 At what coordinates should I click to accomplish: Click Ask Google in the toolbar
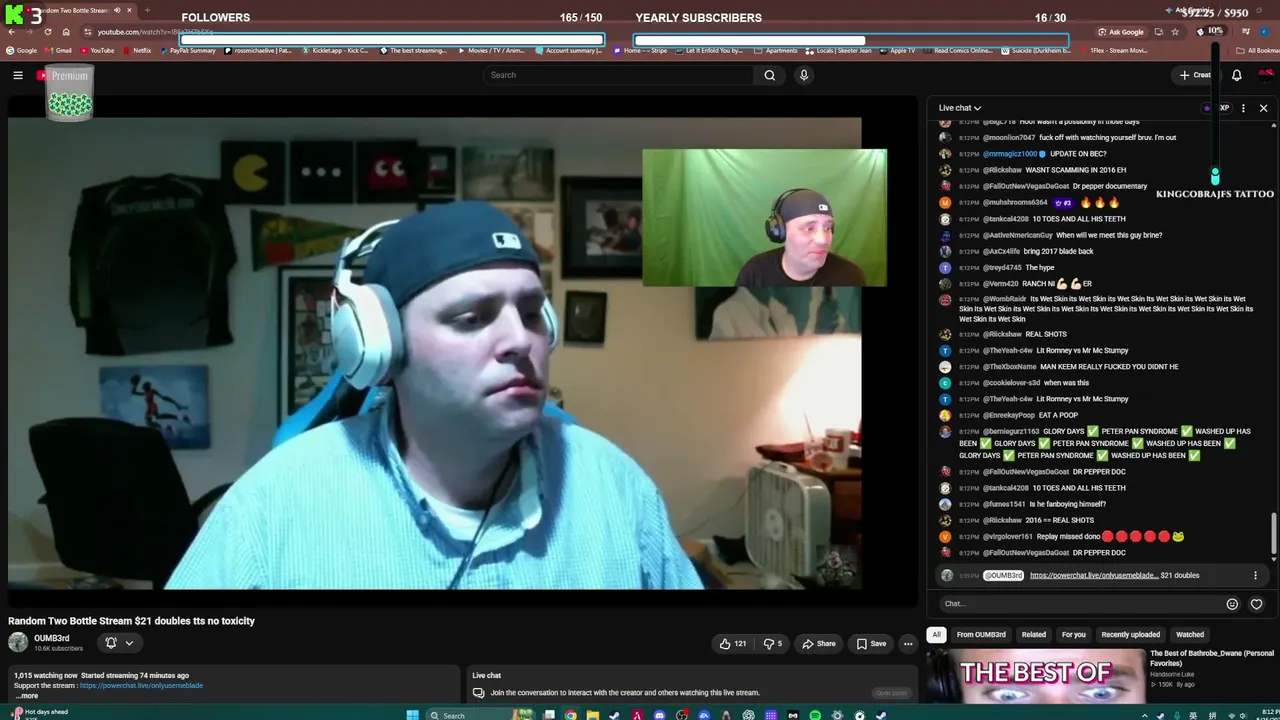[1121, 32]
